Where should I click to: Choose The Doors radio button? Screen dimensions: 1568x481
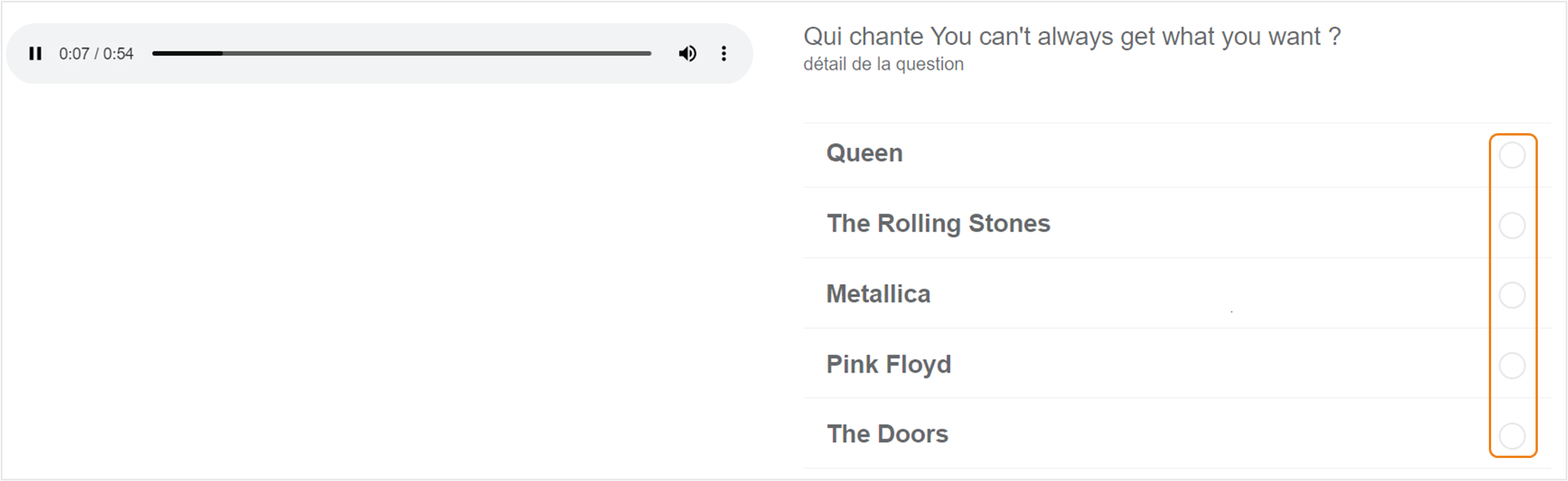click(x=1512, y=436)
